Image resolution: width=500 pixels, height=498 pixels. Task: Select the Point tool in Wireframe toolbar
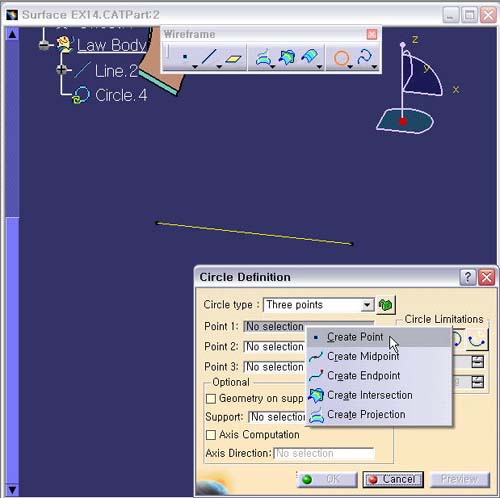point(185,57)
